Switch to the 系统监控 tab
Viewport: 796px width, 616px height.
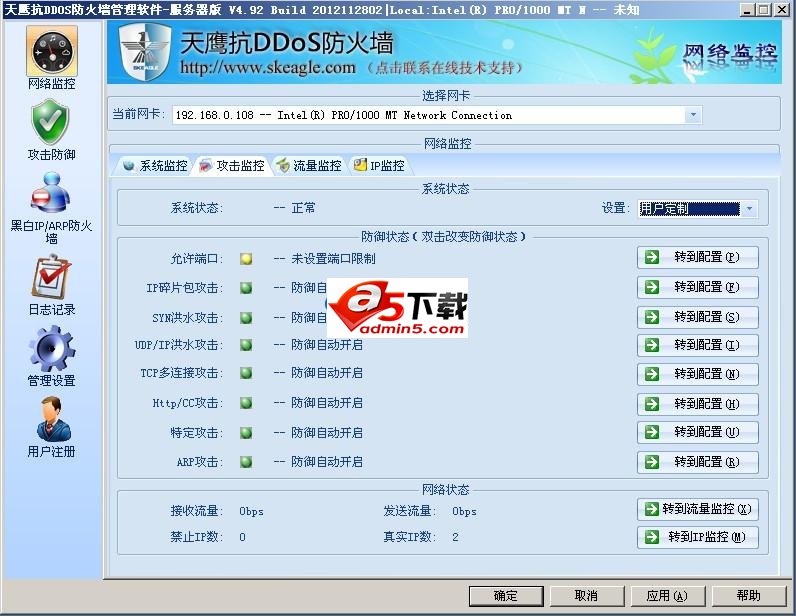(155, 166)
